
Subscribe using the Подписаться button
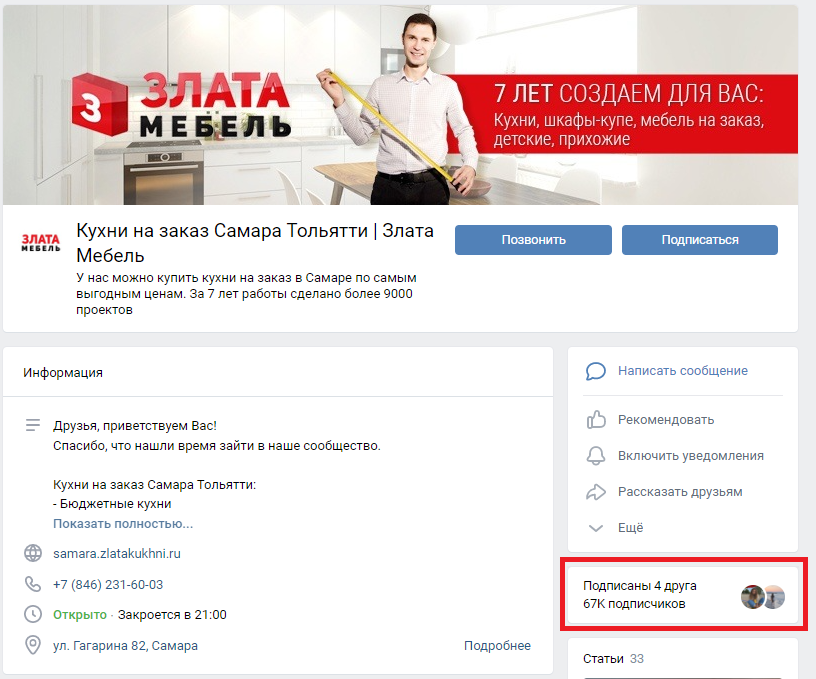click(699, 240)
